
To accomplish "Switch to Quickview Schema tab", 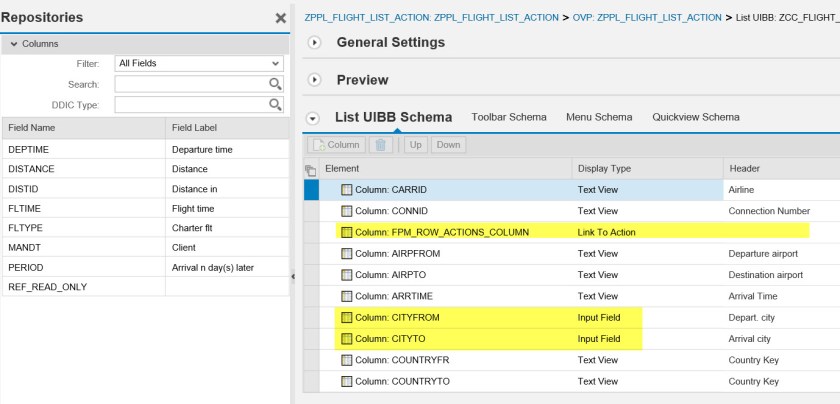I will [695, 117].
